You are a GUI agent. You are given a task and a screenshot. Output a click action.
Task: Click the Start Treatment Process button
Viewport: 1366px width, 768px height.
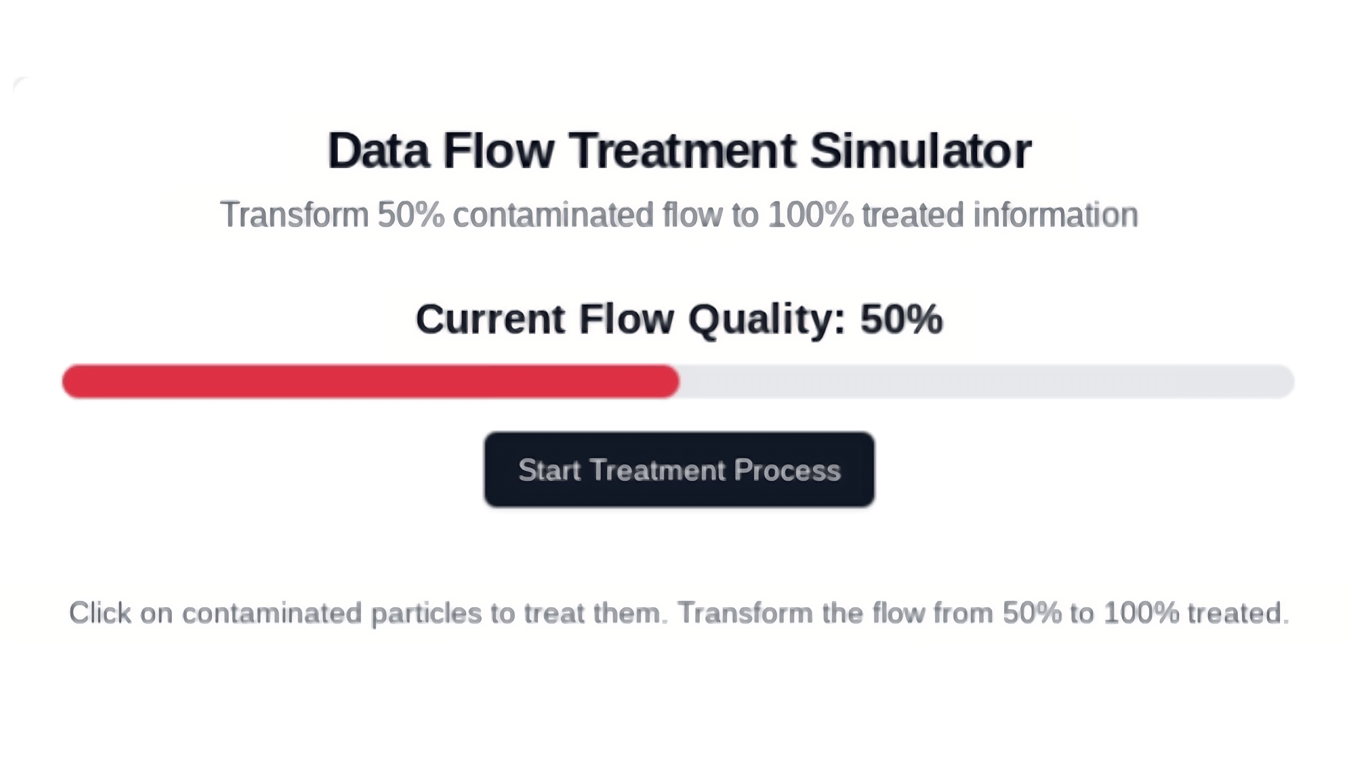click(679, 470)
